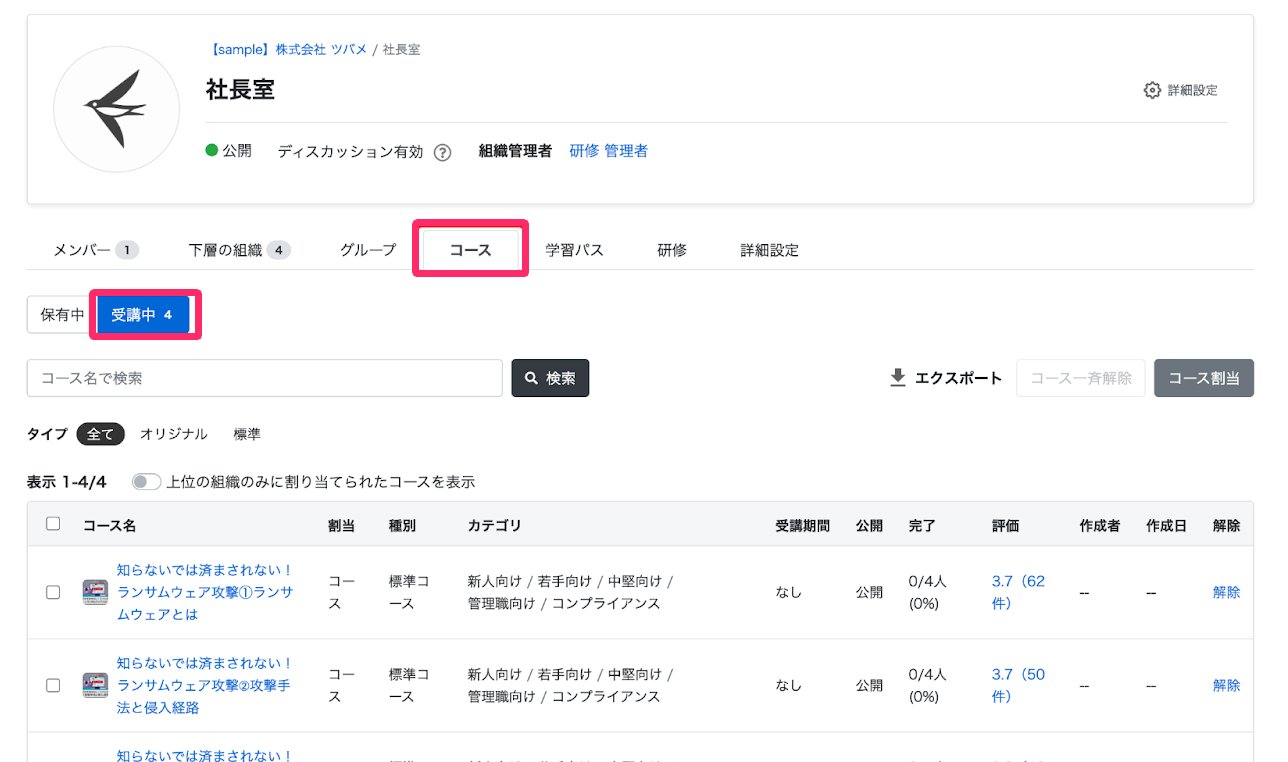The height and width of the screenshot is (762, 1288).
Task: Open the 研修 管理者 administrator link
Action: coord(608,151)
